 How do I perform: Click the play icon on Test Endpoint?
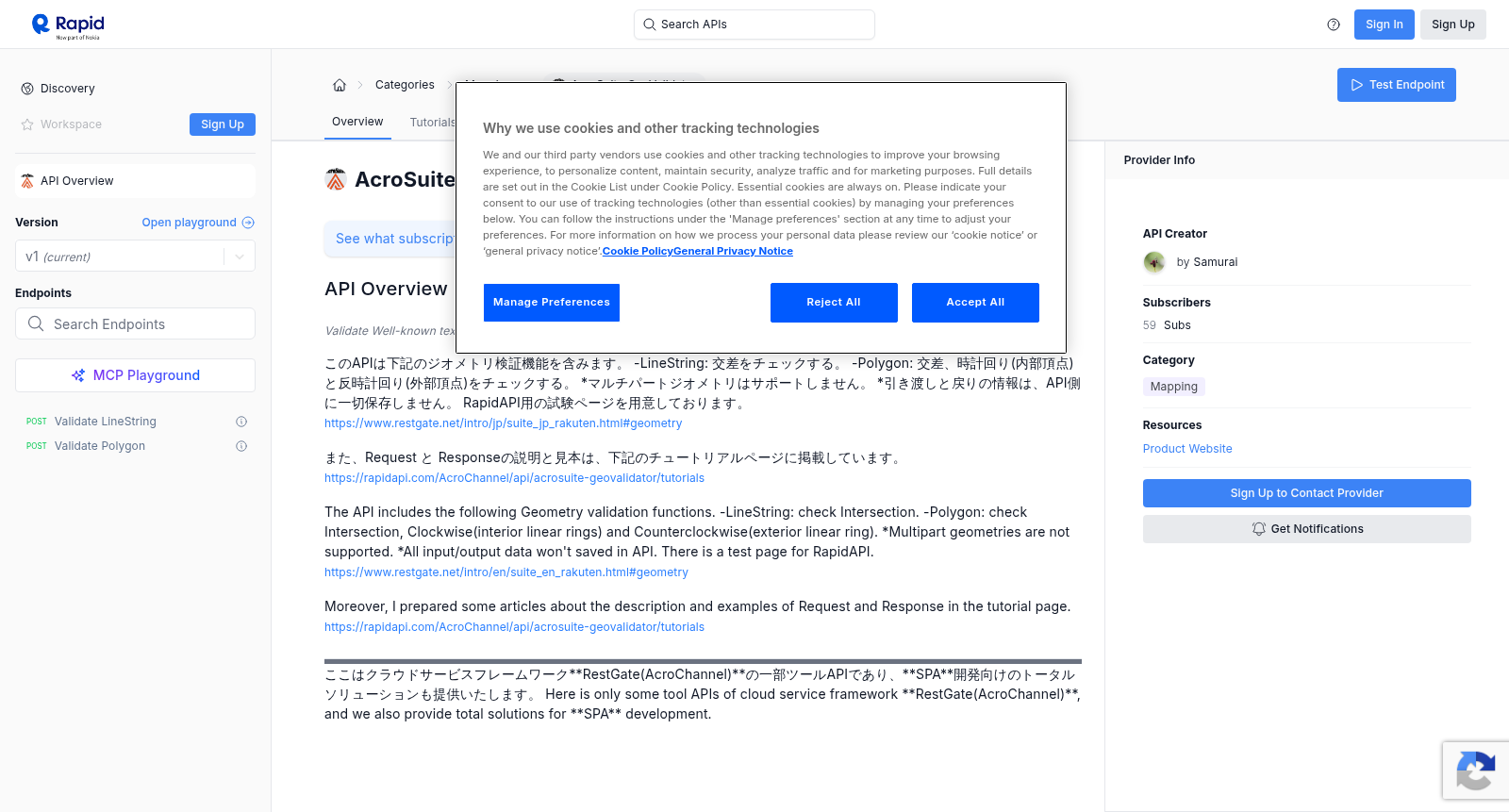(x=1356, y=85)
